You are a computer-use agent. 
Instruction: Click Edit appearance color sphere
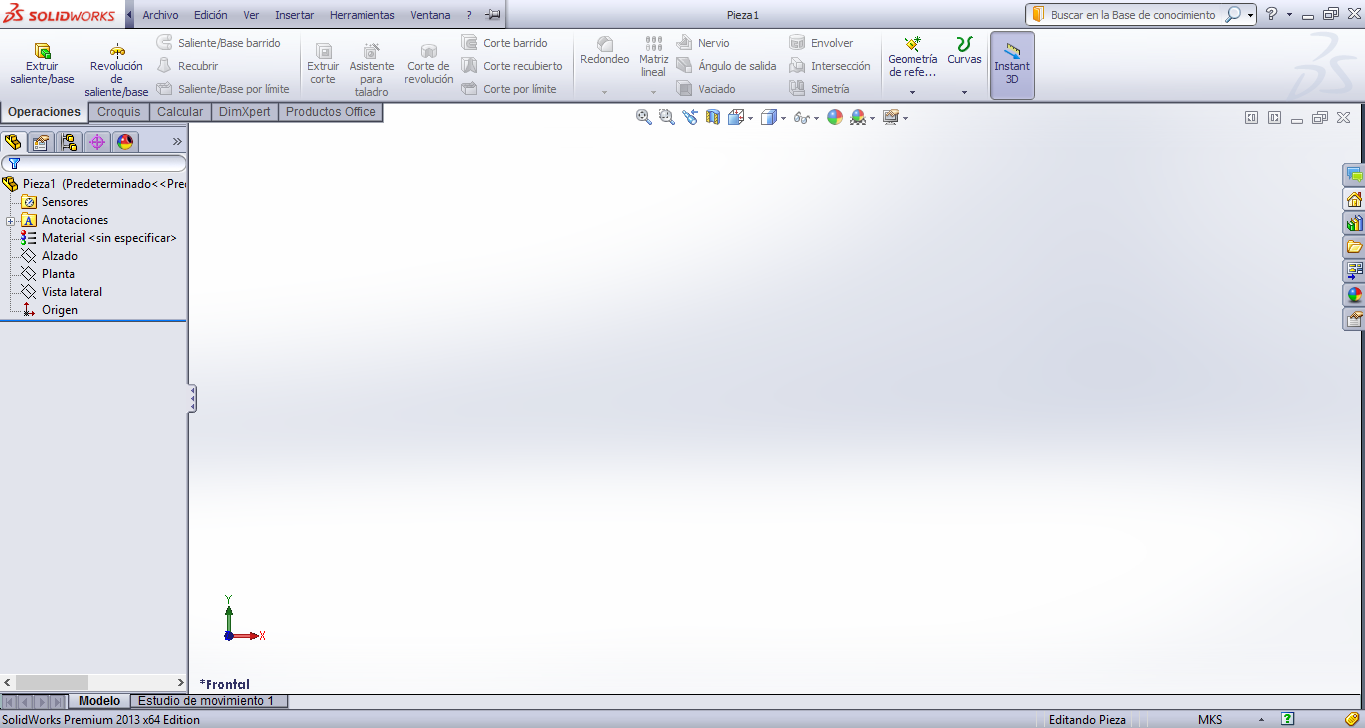tap(835, 117)
